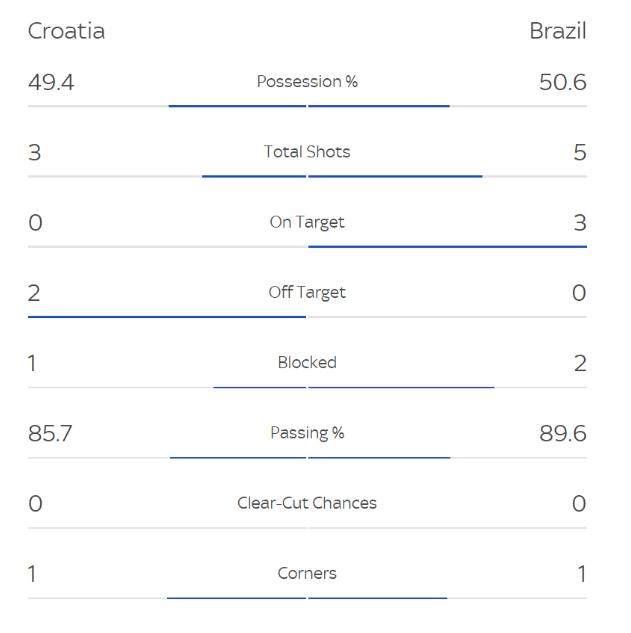Click Brazil's On Target value of 3
This screenshot has width=631, height=633.
580,222
